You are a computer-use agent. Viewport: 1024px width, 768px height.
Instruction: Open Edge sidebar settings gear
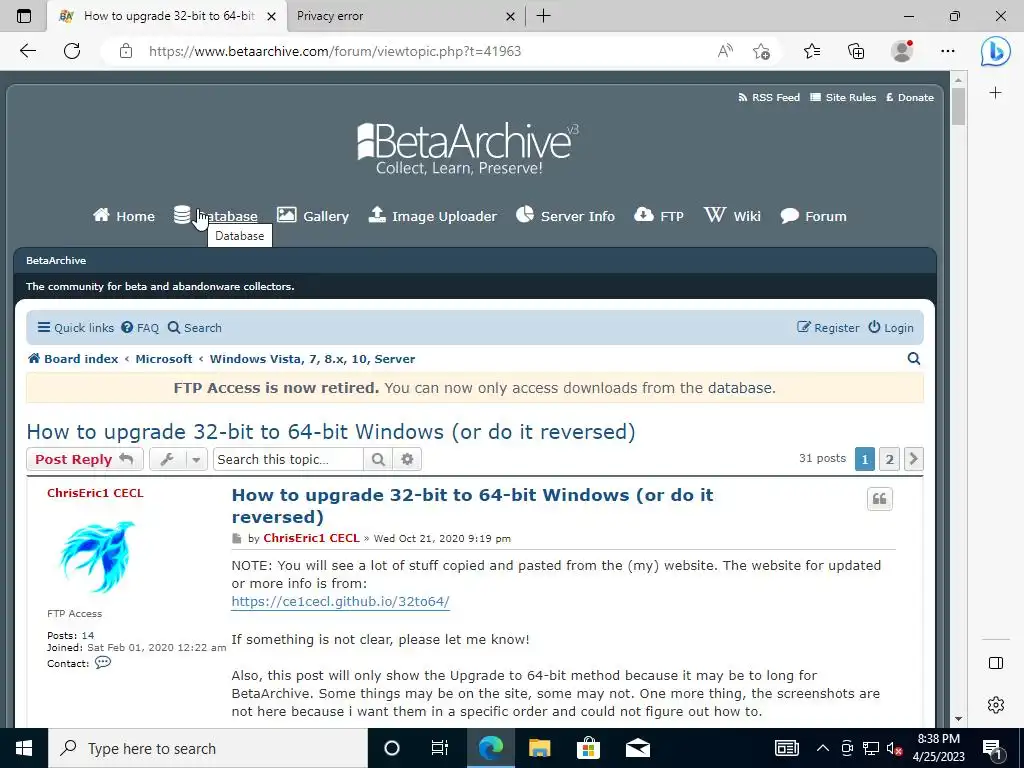coord(995,705)
